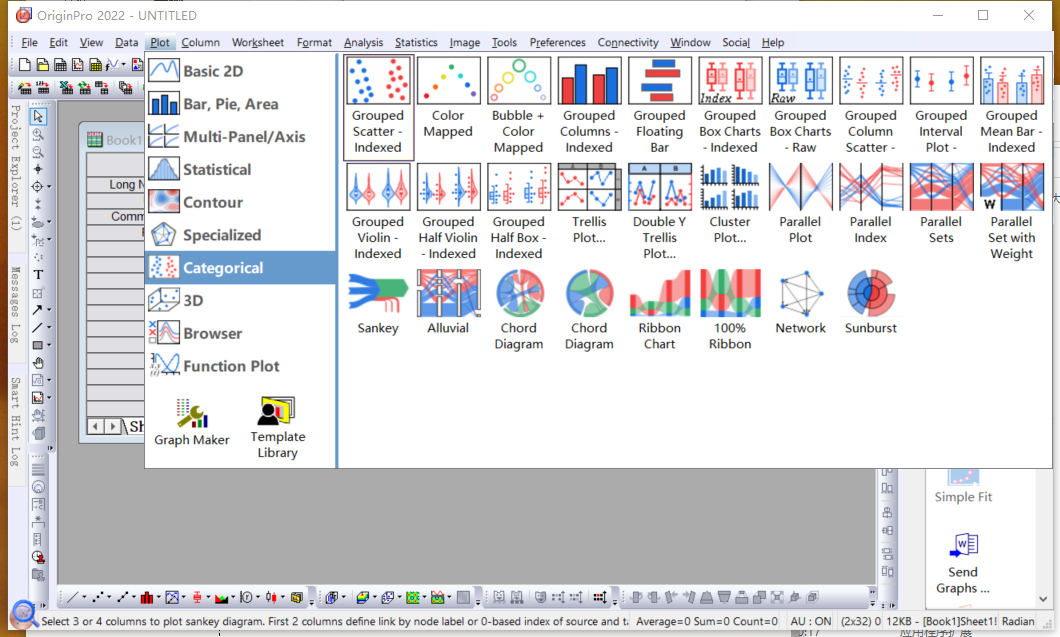Open Send Graphs to Word app
Viewport: 1060px width, 637px height.
963,564
